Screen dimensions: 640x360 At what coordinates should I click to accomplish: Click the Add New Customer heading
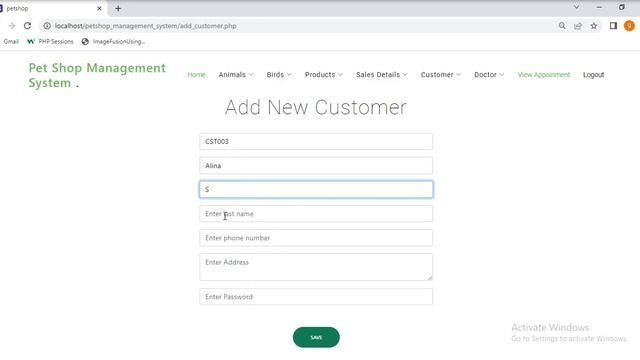pos(316,107)
